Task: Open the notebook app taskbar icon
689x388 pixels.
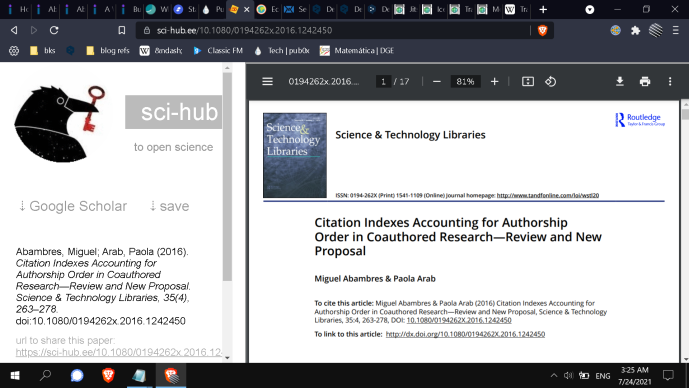Action: tap(139, 375)
